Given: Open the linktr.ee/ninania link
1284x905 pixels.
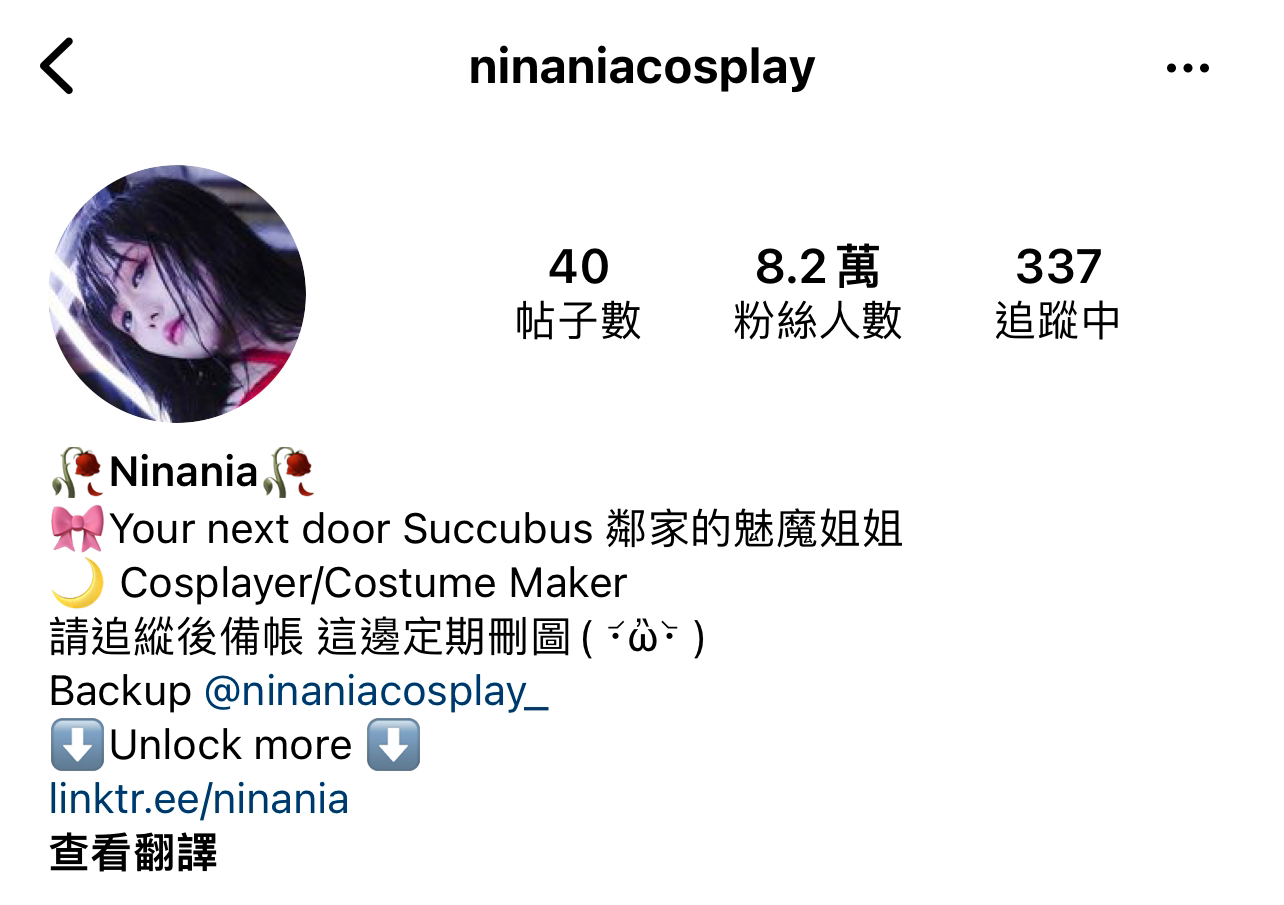Looking at the screenshot, I should [199, 799].
